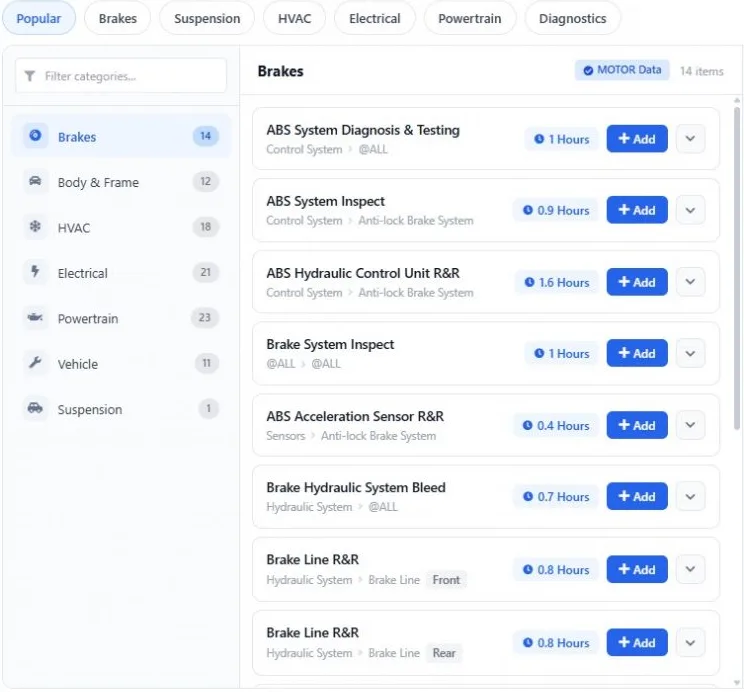Expand the Brake Line R&R Rear item
Image resolution: width=744 pixels, height=692 pixels.
pos(690,643)
